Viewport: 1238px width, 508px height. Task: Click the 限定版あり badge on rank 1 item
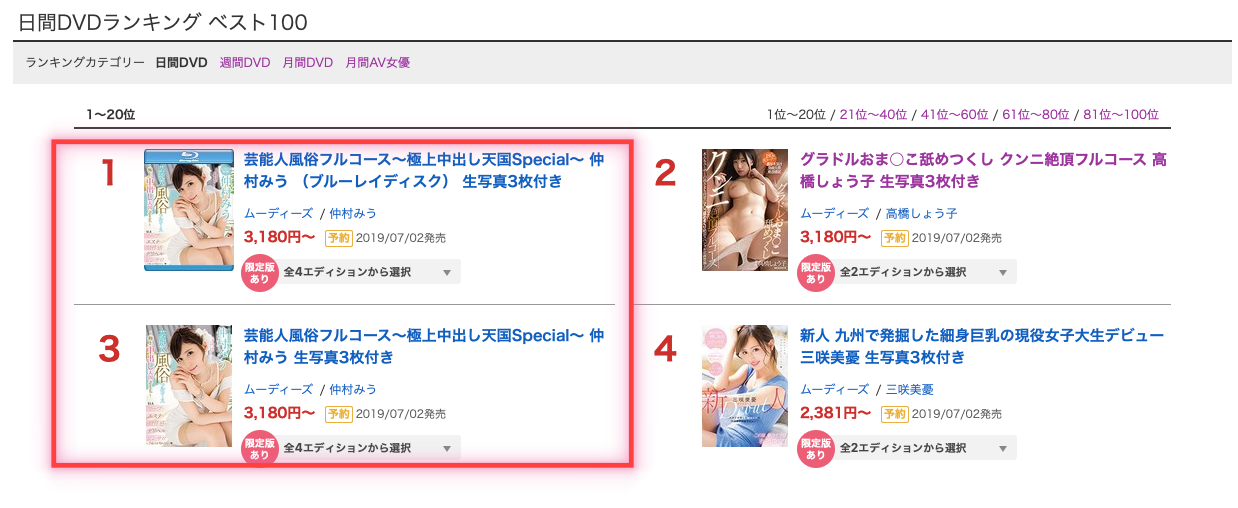click(x=260, y=272)
